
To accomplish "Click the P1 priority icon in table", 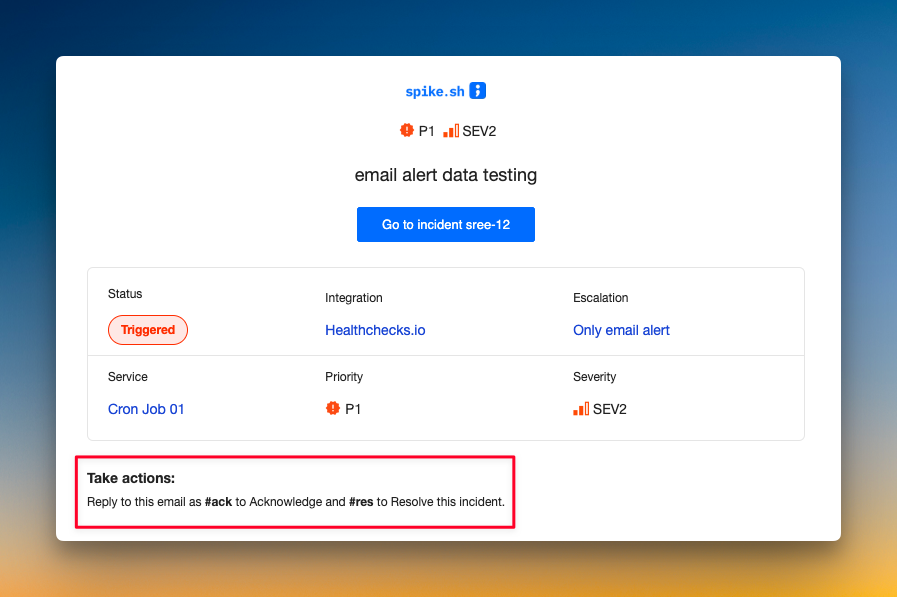I will click(332, 408).
